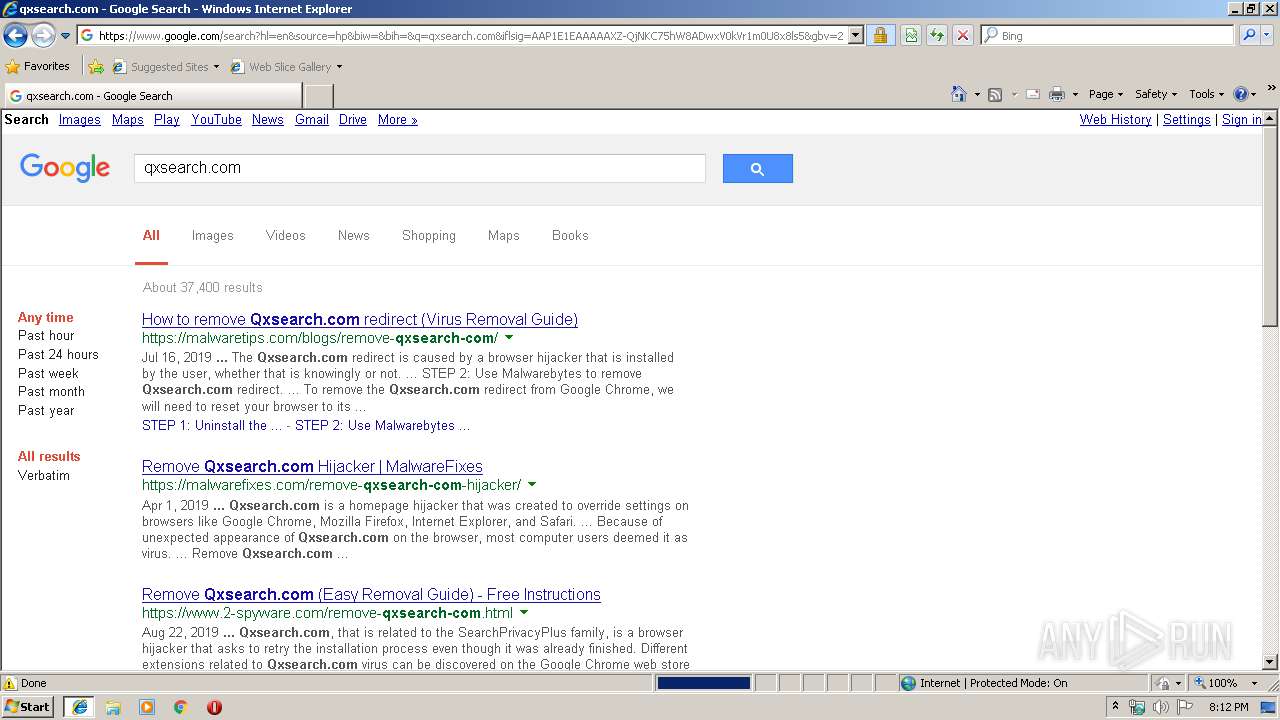
Task: Click the Compatibility View icon
Action: click(x=911, y=35)
